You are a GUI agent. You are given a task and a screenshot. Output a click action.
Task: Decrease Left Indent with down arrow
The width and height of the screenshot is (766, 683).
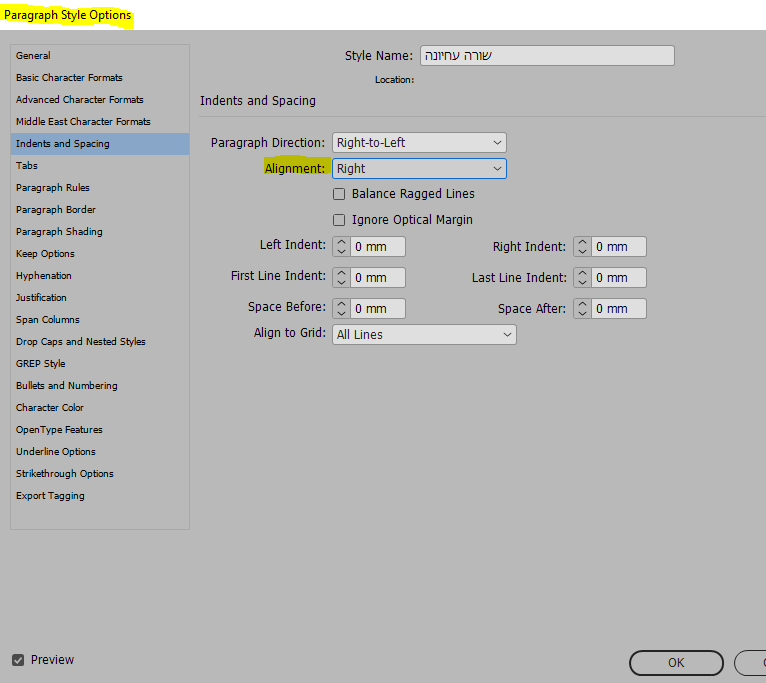coord(341,252)
